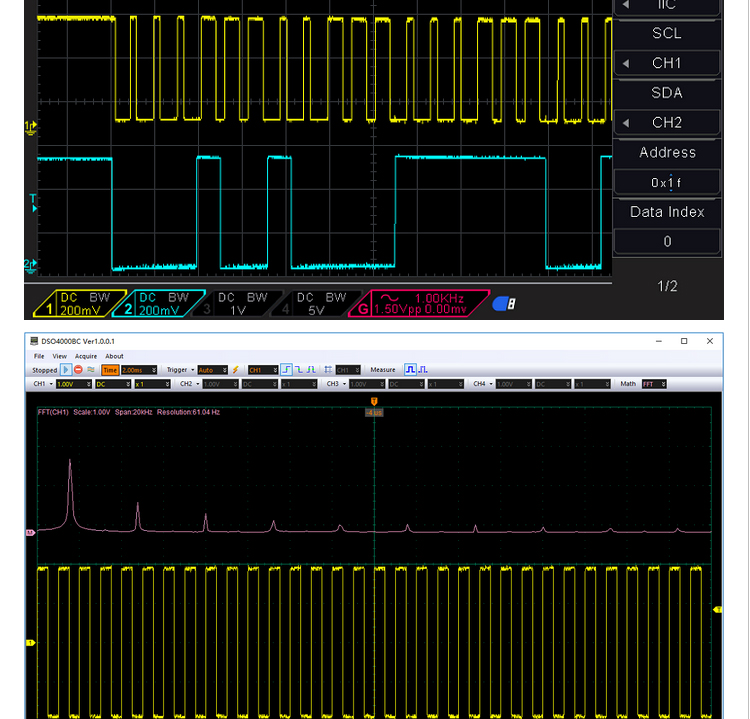Expand the Math FFT dropdown
The height and width of the screenshot is (719, 750).
pos(654,384)
